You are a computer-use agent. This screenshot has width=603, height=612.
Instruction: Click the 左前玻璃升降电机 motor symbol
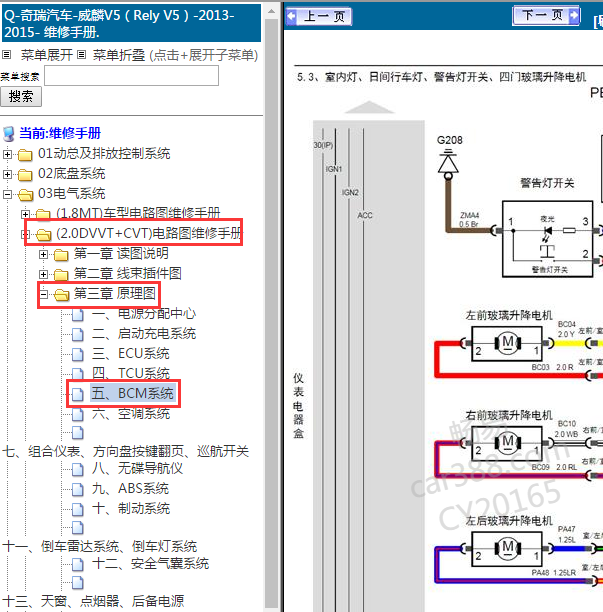click(x=507, y=343)
